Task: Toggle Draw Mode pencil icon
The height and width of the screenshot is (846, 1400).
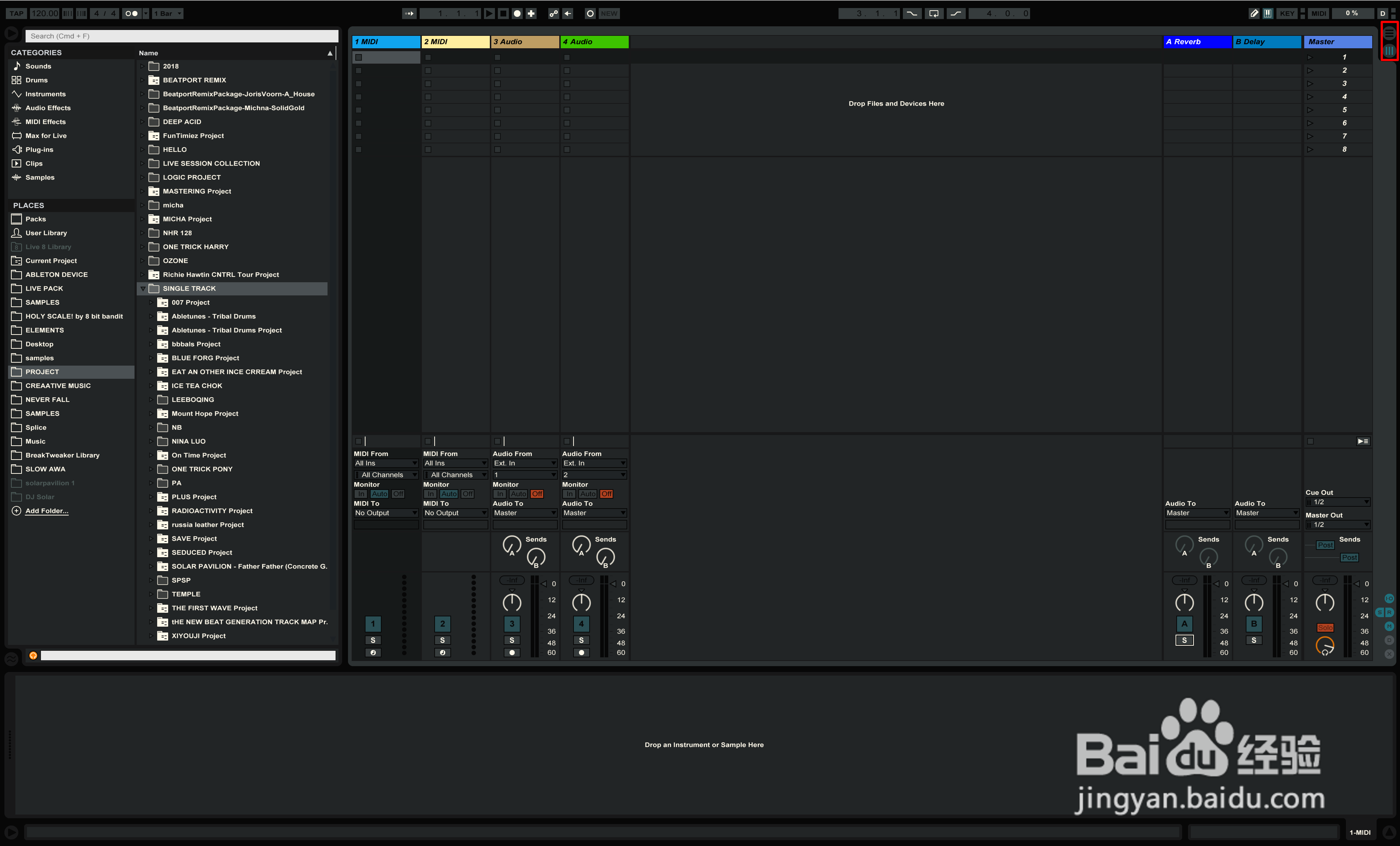Action: [1254, 13]
